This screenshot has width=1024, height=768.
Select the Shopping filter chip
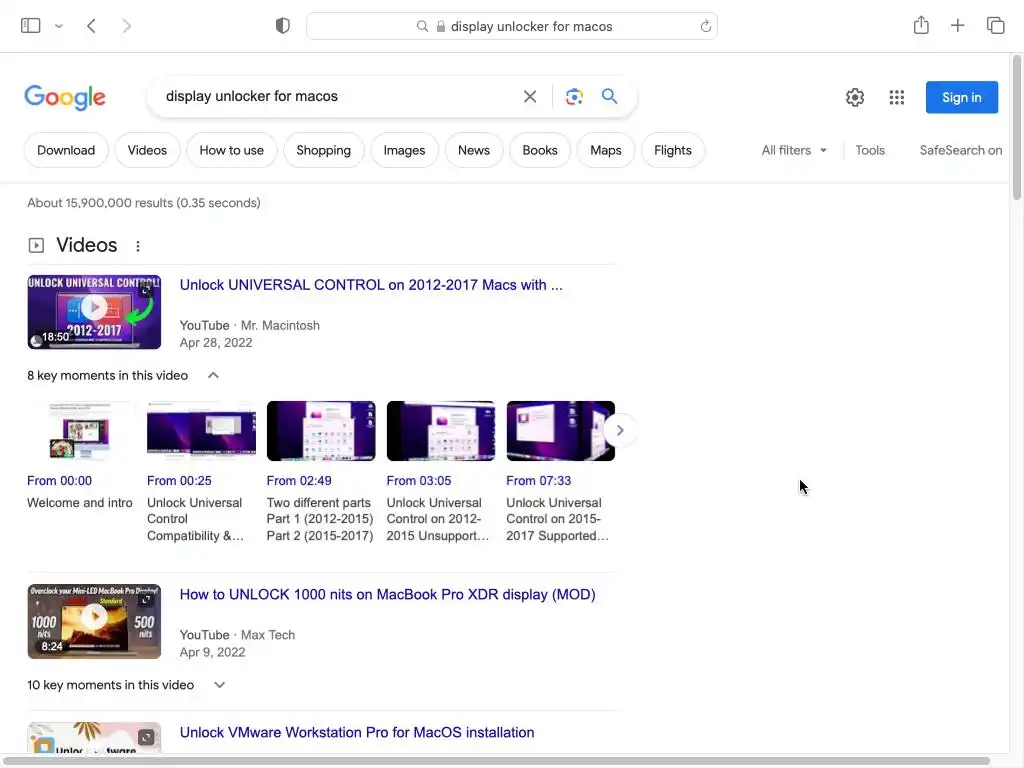point(323,150)
